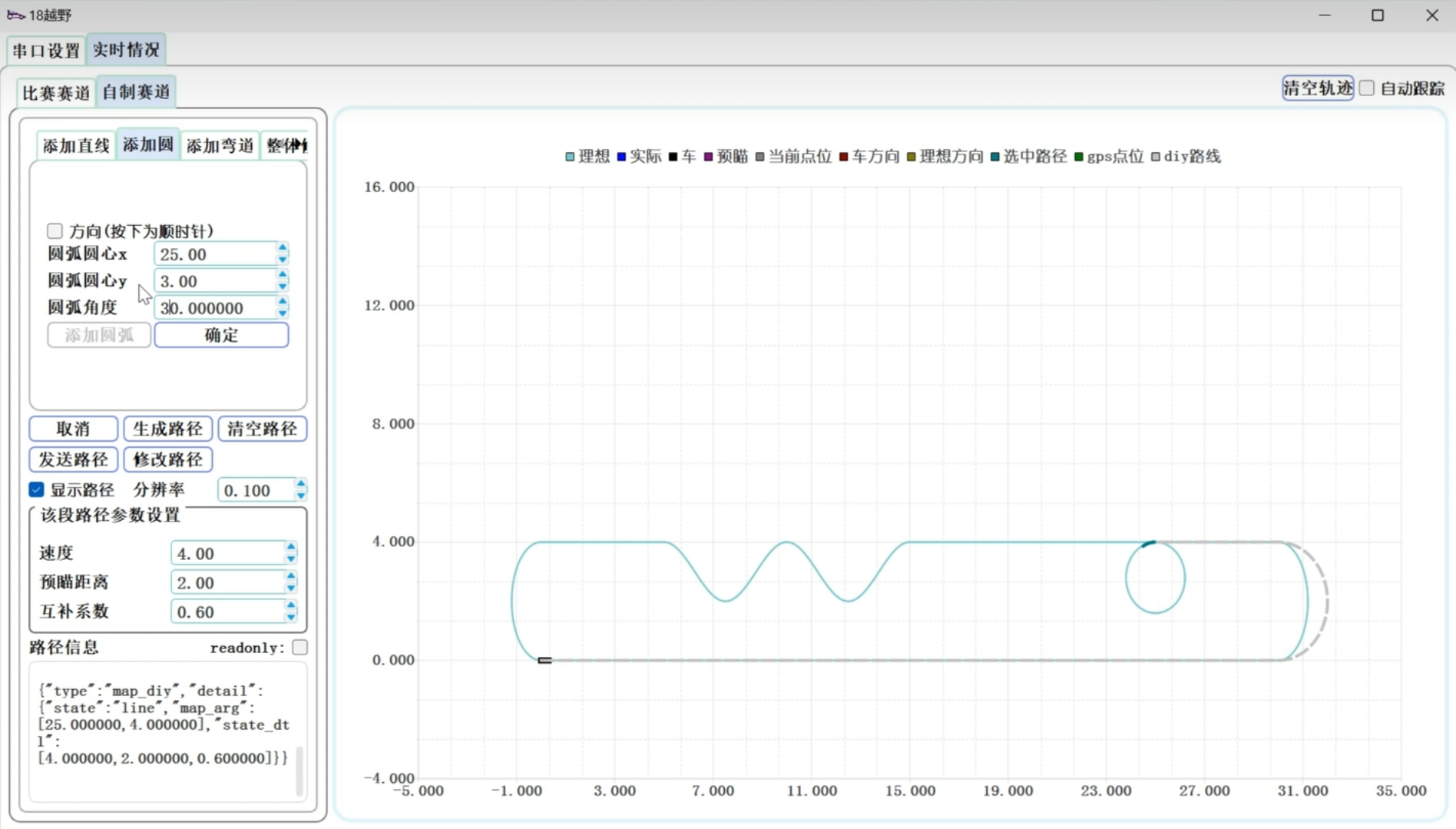The width and height of the screenshot is (1456, 829).
Task: Click the 车 legend color marker
Action: [673, 157]
